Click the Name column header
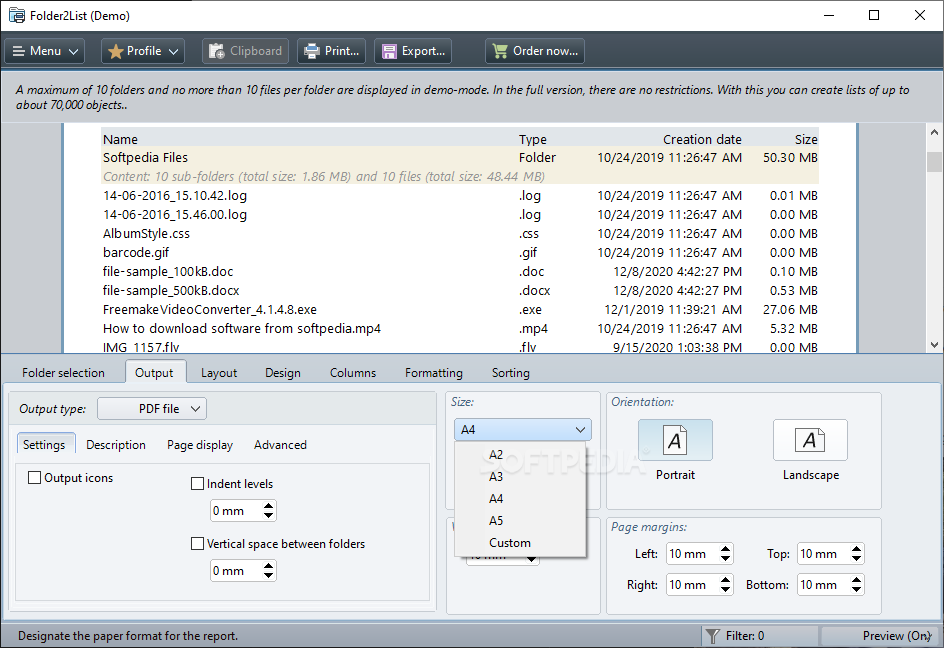 (120, 140)
